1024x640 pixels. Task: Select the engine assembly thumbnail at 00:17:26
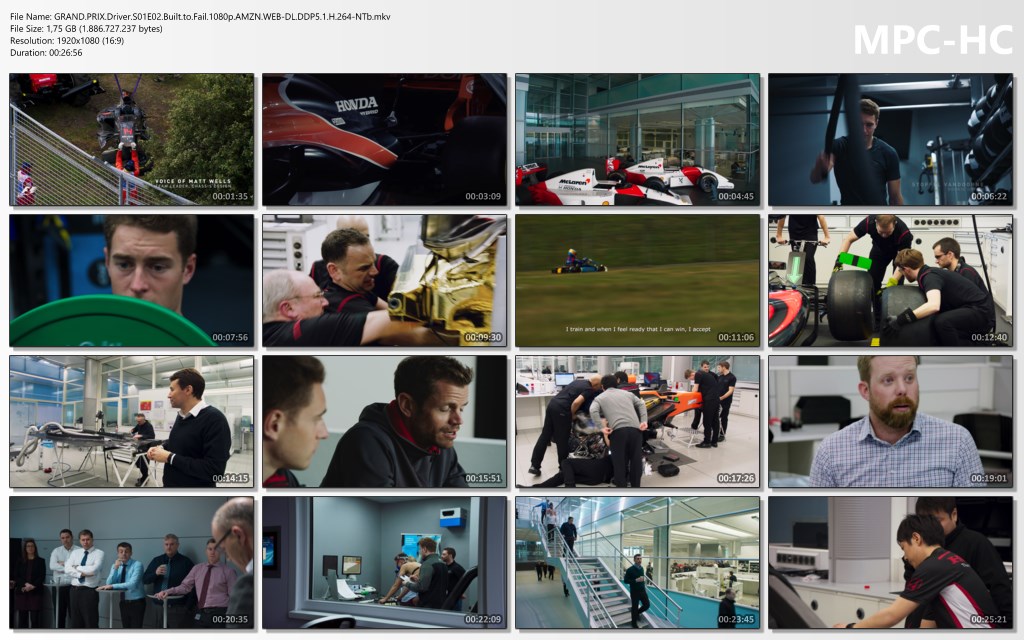(637, 421)
